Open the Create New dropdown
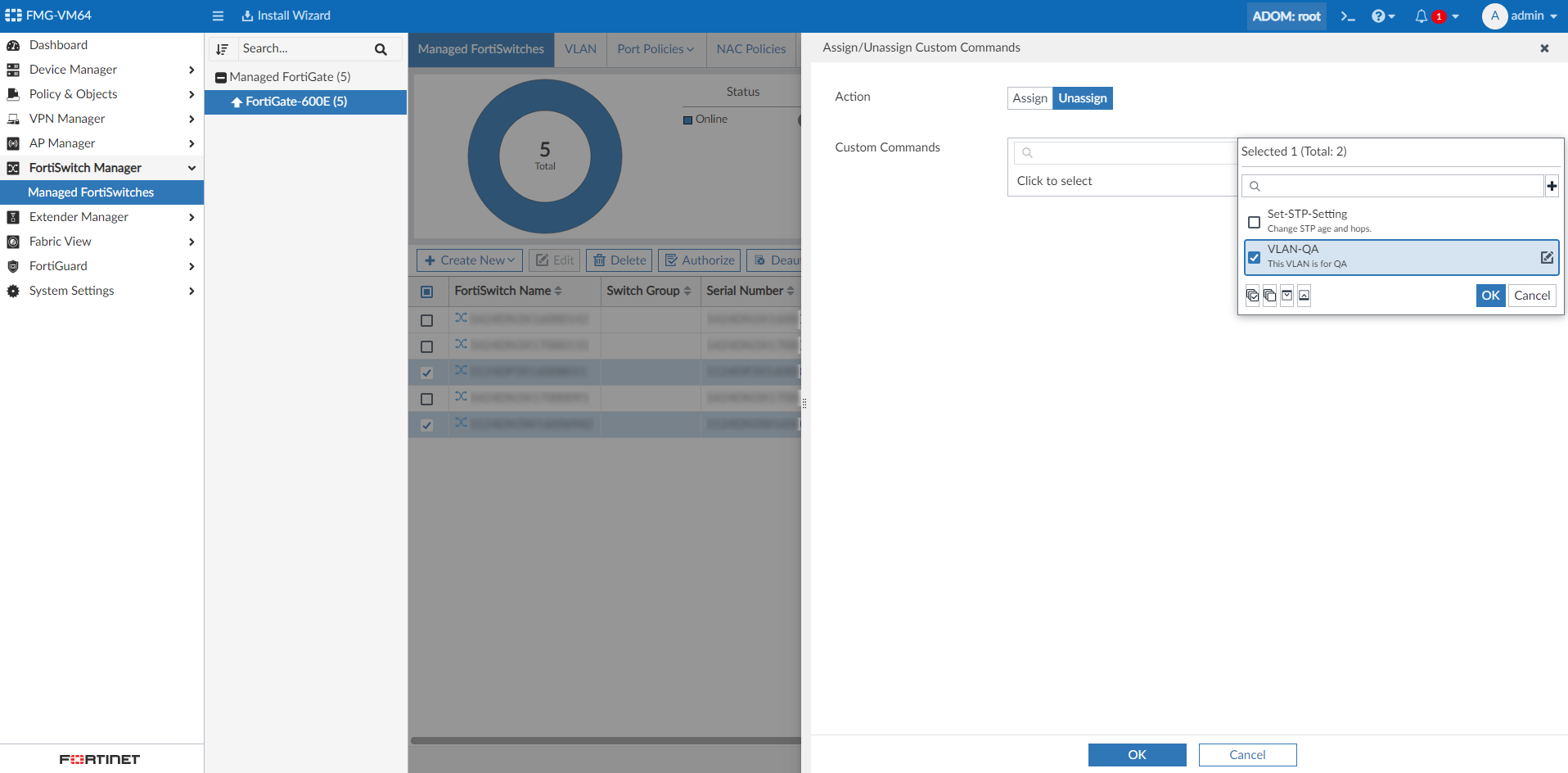 pyautogui.click(x=470, y=260)
